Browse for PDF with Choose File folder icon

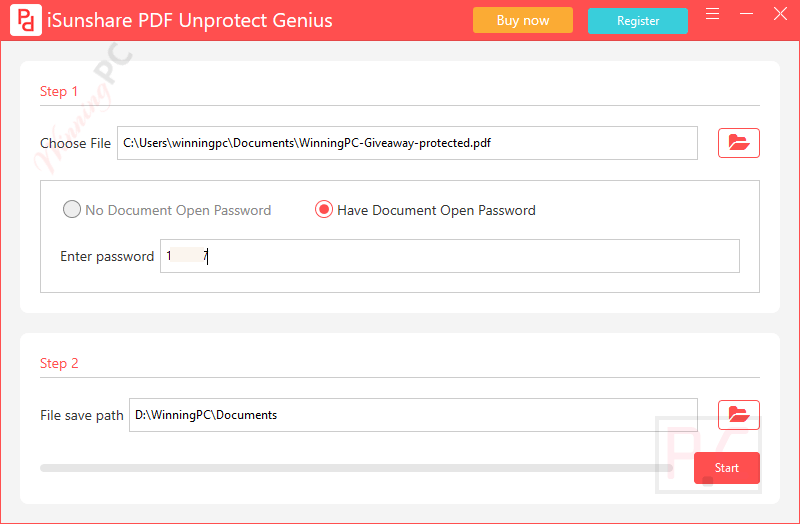[739, 143]
